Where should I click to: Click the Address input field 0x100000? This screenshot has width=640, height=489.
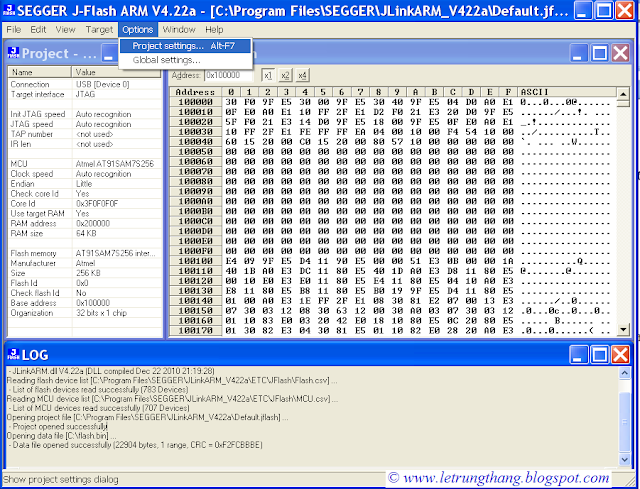228,75
